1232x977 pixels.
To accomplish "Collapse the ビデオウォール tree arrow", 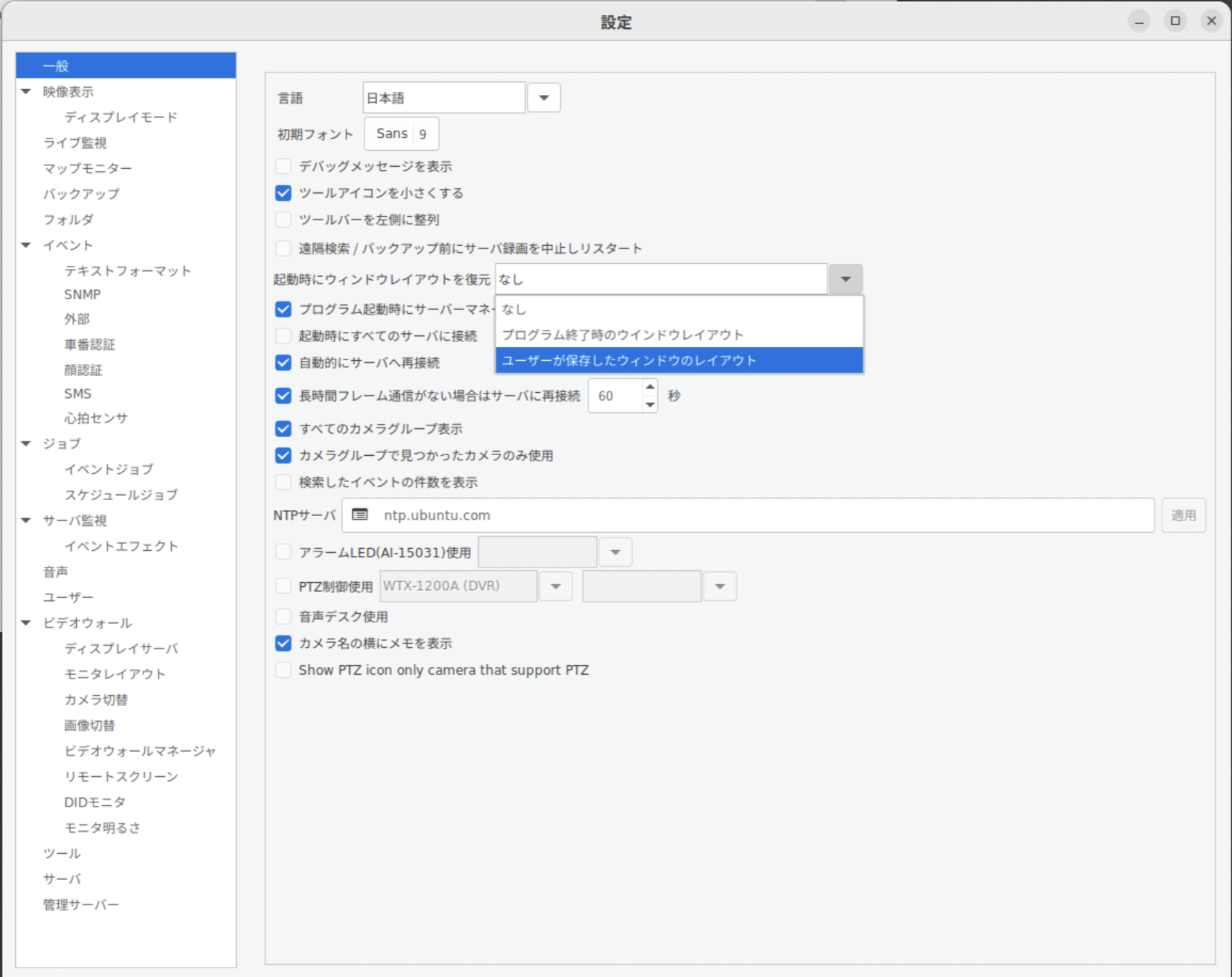I will pyautogui.click(x=26, y=623).
